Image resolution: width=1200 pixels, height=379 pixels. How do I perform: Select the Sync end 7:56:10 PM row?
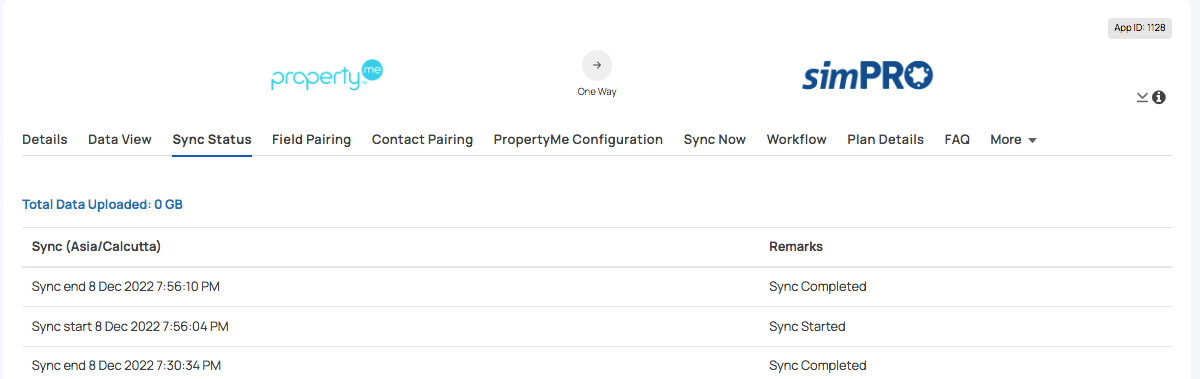[597, 286]
